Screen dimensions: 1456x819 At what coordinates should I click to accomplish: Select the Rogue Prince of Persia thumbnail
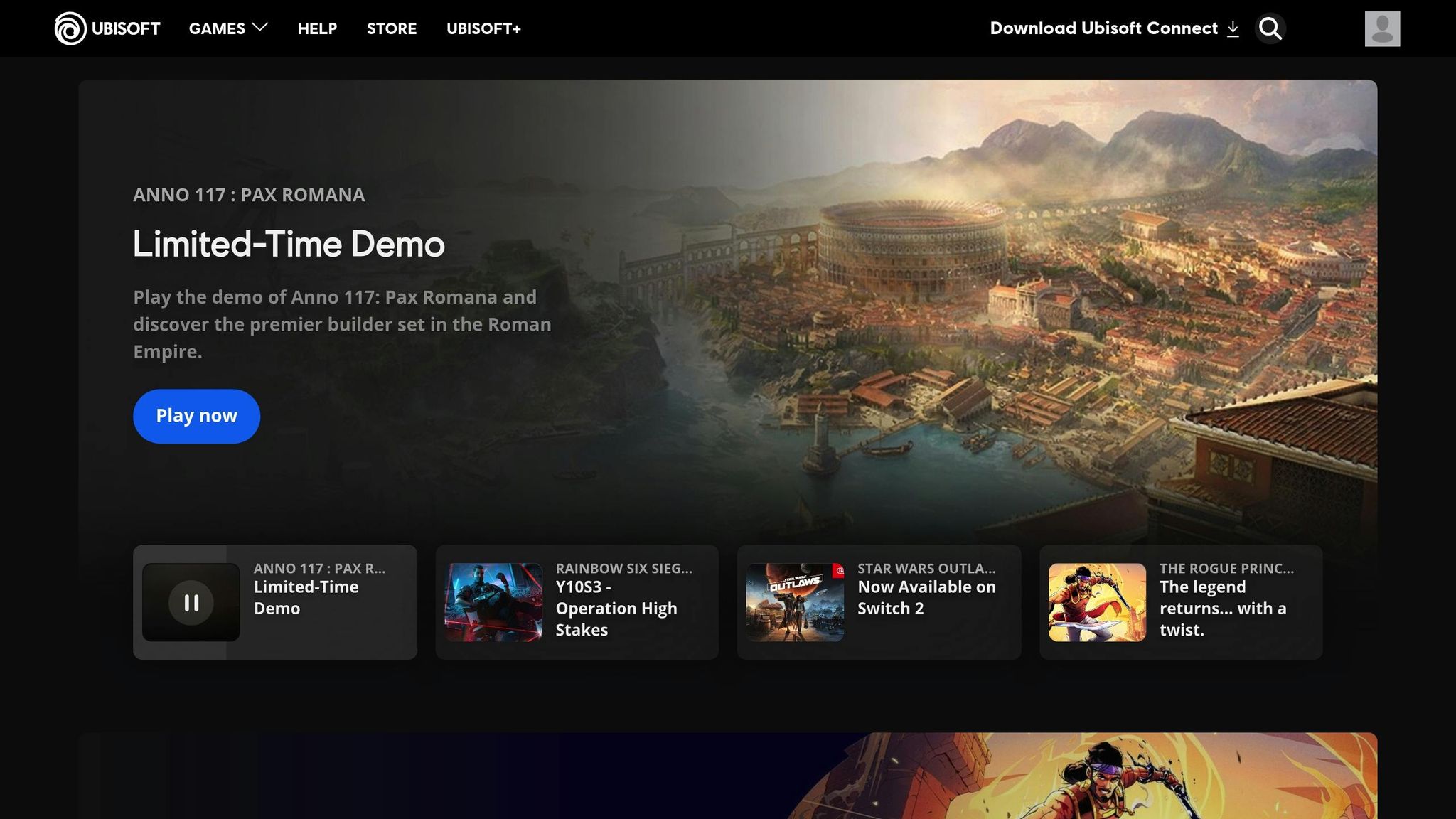(x=1097, y=602)
